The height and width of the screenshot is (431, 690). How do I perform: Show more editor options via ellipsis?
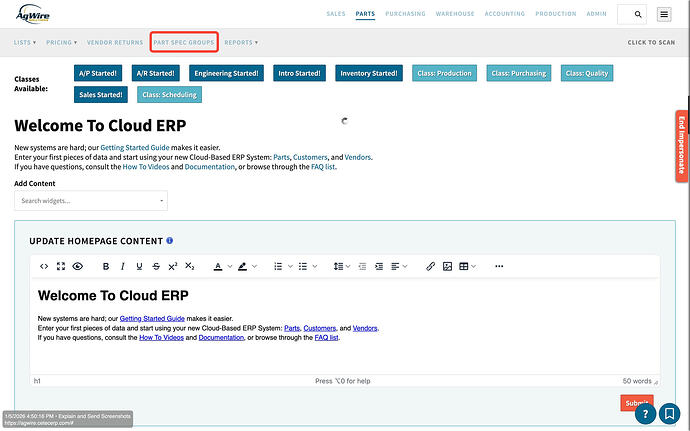pyautogui.click(x=499, y=266)
